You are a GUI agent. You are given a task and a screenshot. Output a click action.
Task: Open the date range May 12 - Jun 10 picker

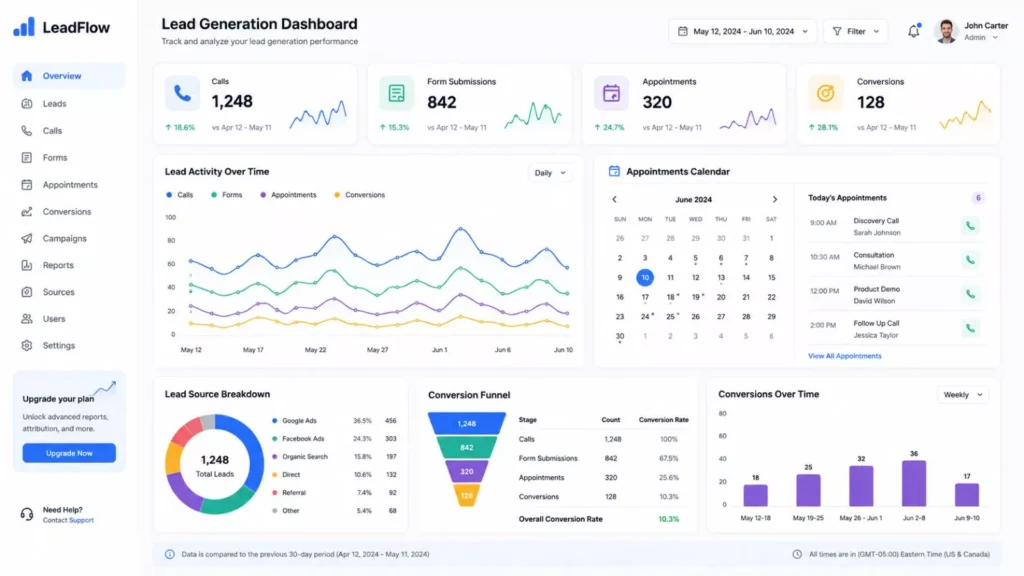pyautogui.click(x=743, y=31)
